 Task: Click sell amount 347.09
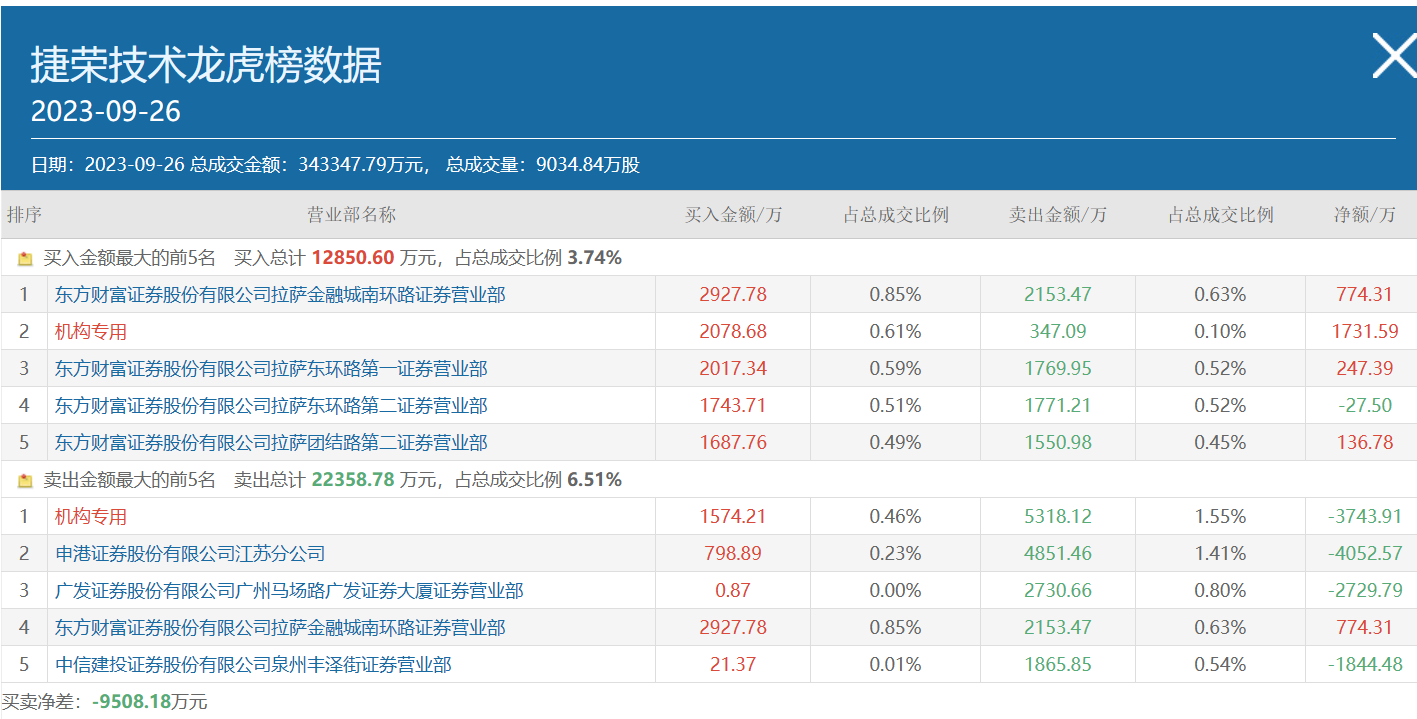coord(1058,332)
